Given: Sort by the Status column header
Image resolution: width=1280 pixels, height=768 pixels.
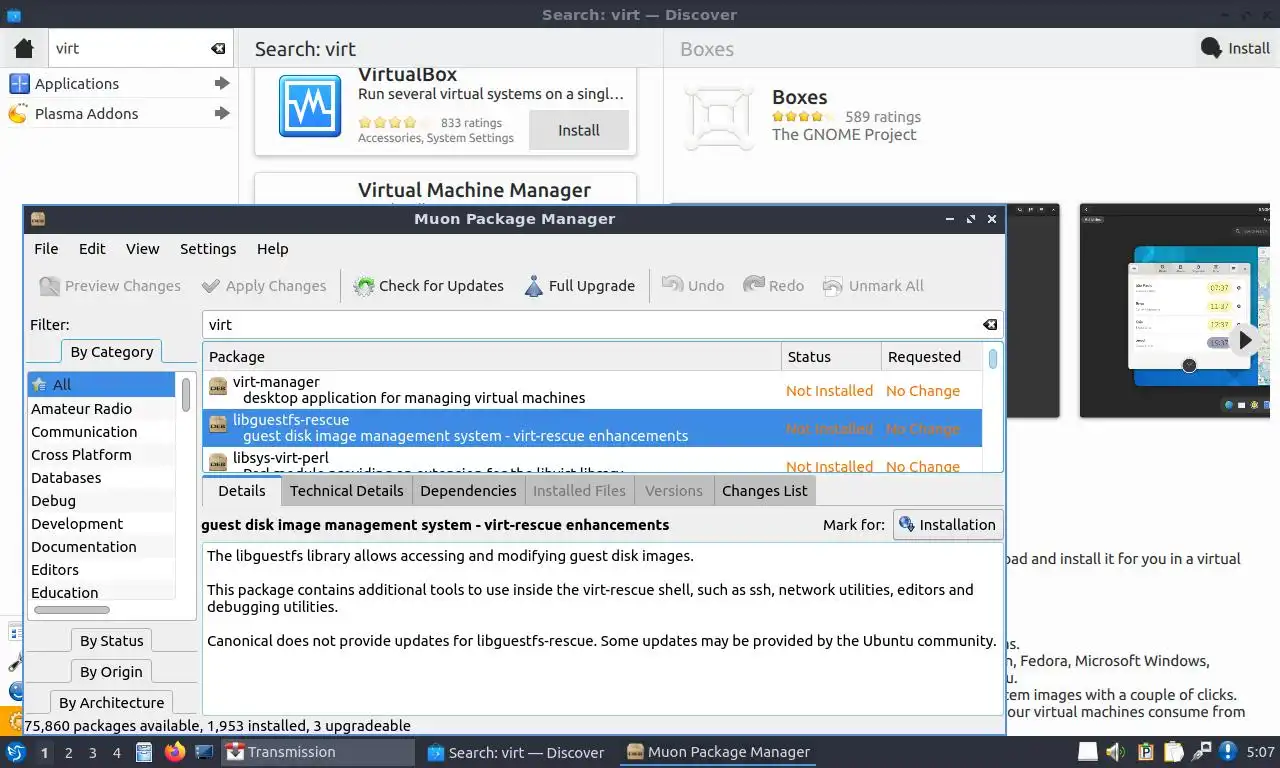Looking at the screenshot, I should [x=831, y=357].
